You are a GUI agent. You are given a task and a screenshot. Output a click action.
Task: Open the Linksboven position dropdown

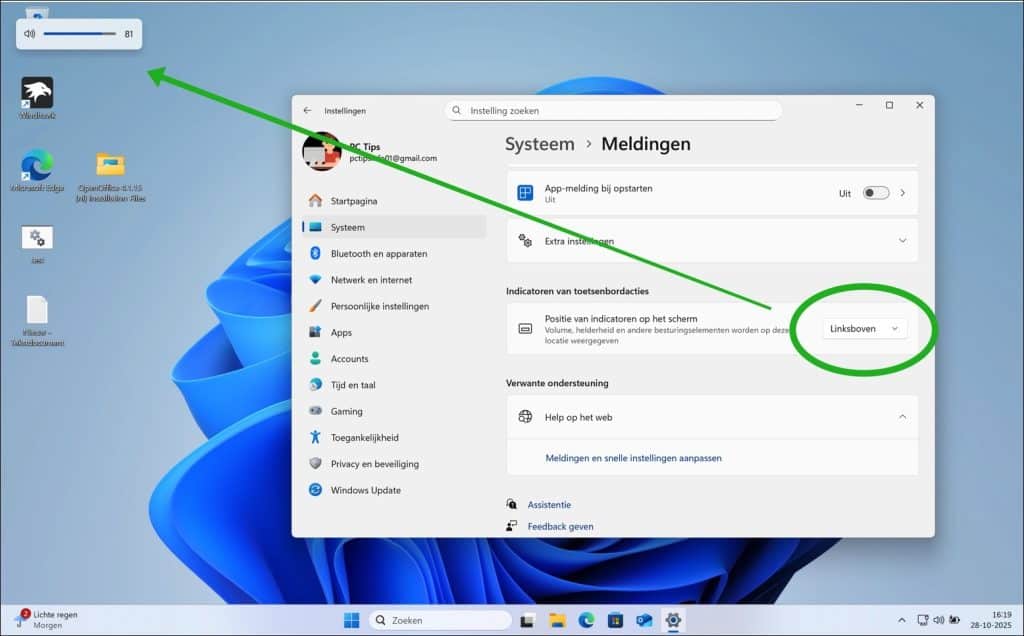(x=865, y=329)
